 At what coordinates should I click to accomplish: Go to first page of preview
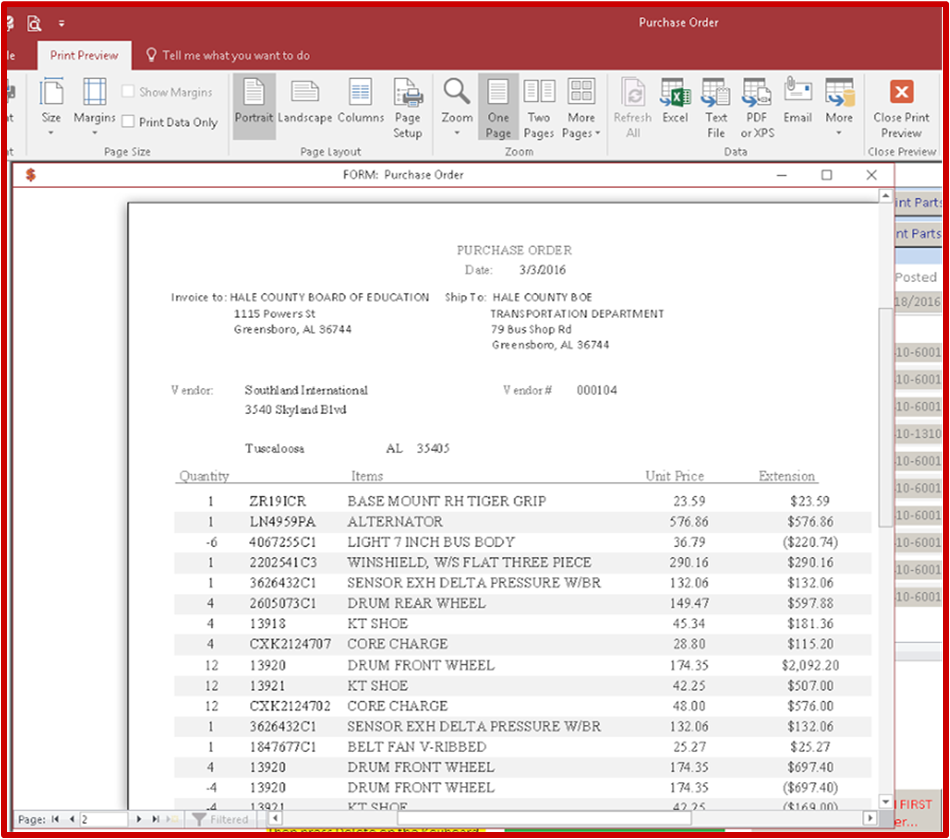coord(56,819)
